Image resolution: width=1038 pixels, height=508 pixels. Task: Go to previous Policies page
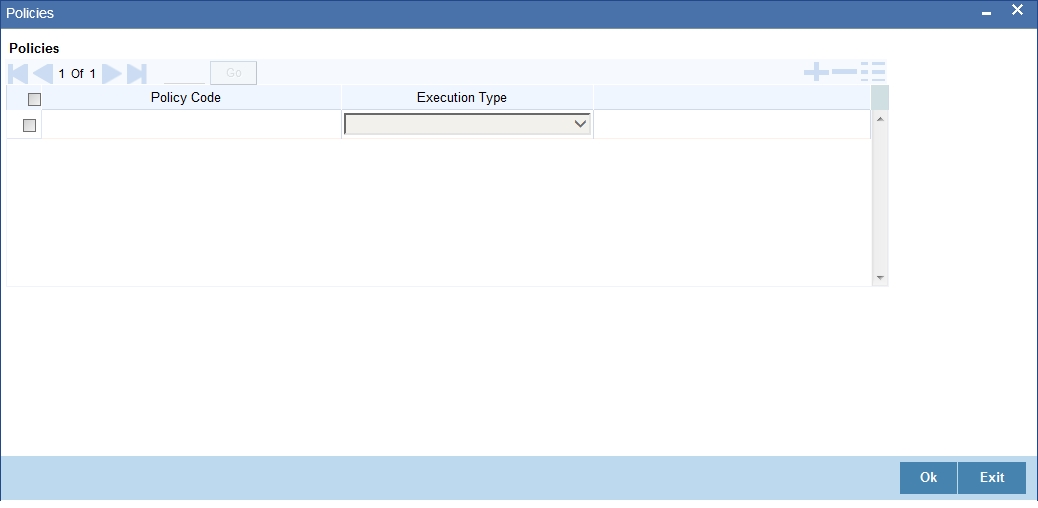[43, 74]
